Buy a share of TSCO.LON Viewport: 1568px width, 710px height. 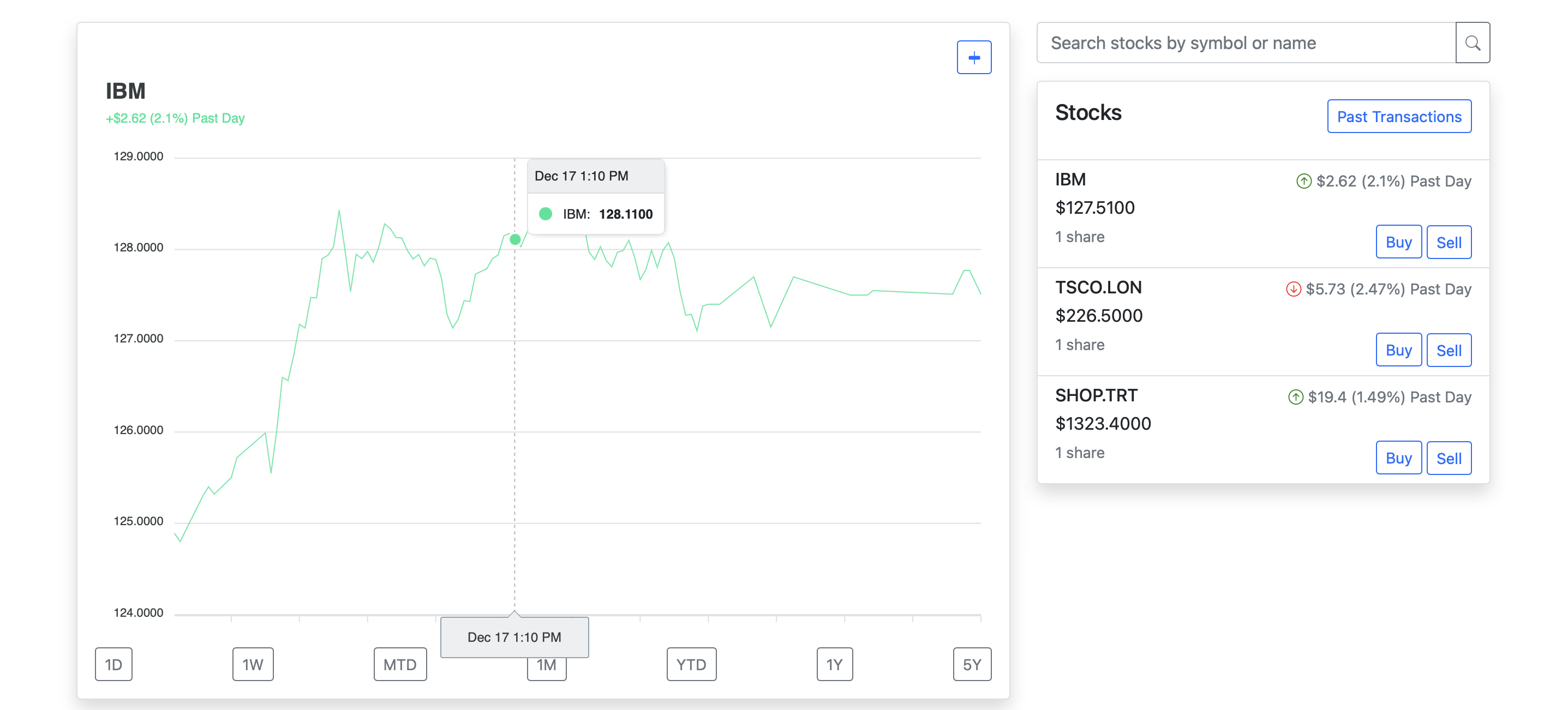coord(1398,350)
